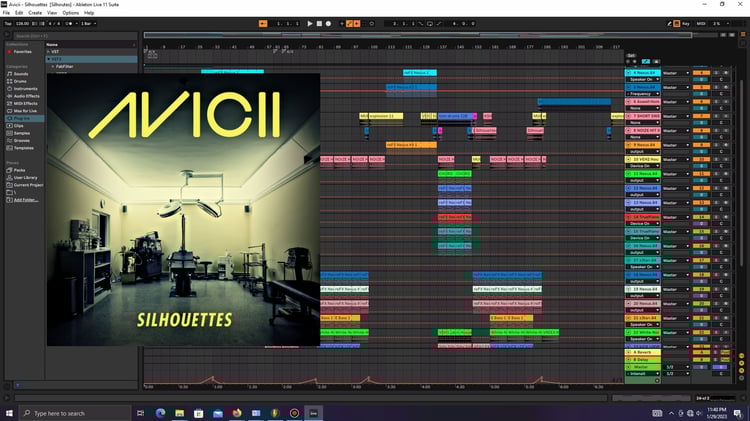Image resolution: width=750 pixels, height=421 pixels.
Task: Select the MIDI Effects browser category
Action: tap(25, 103)
